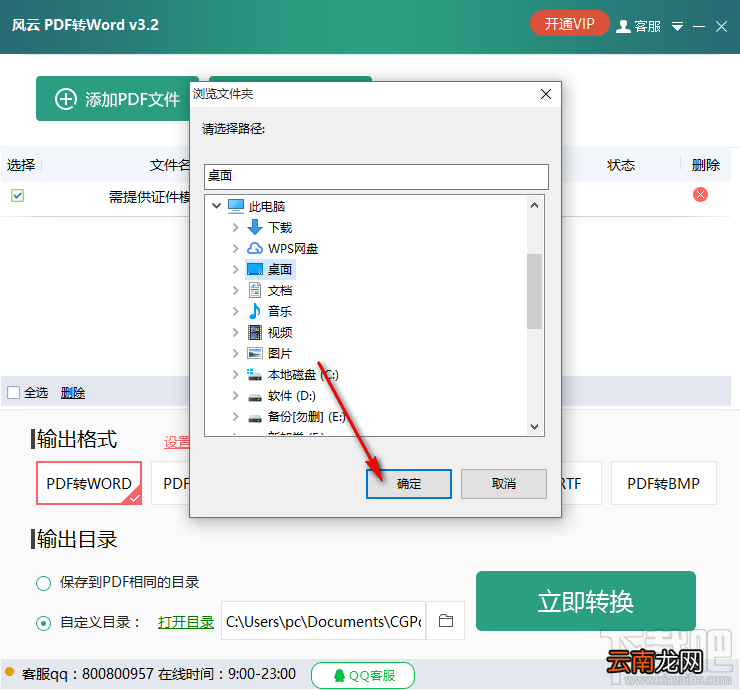The image size is (740, 690).
Task: Click the 添加PDF文件 plus circle icon
Action: [x=66, y=99]
